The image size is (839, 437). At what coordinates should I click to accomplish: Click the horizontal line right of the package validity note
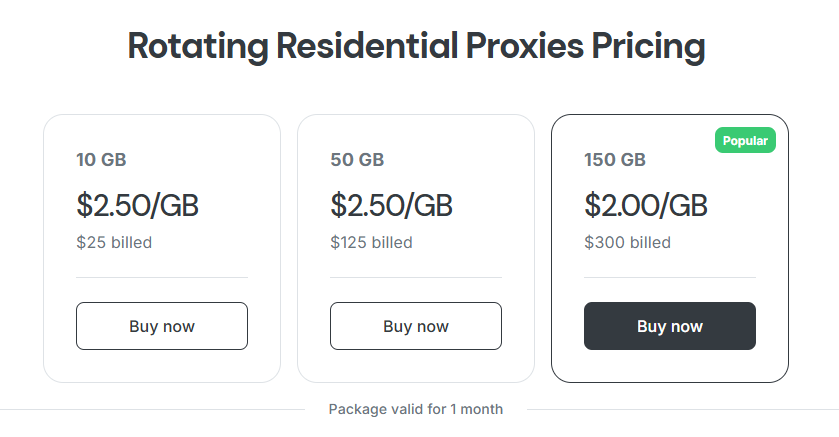click(x=680, y=409)
